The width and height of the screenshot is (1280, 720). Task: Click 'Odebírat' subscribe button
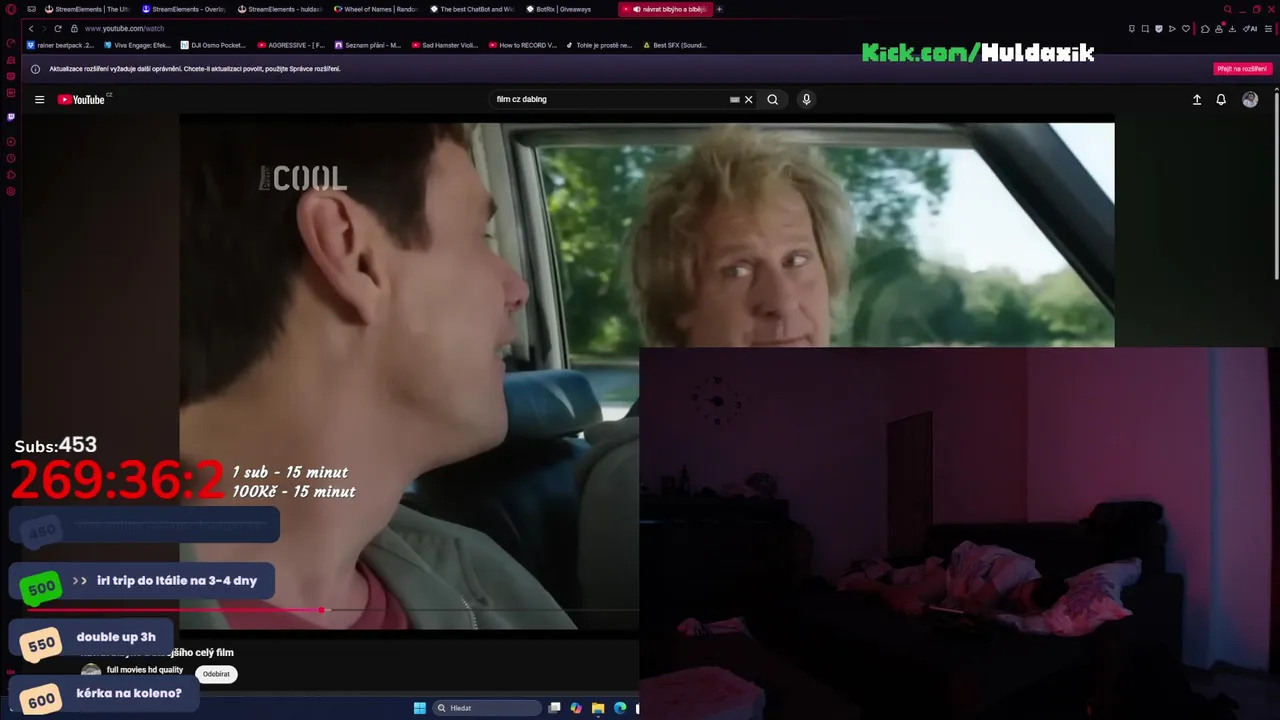pos(216,674)
